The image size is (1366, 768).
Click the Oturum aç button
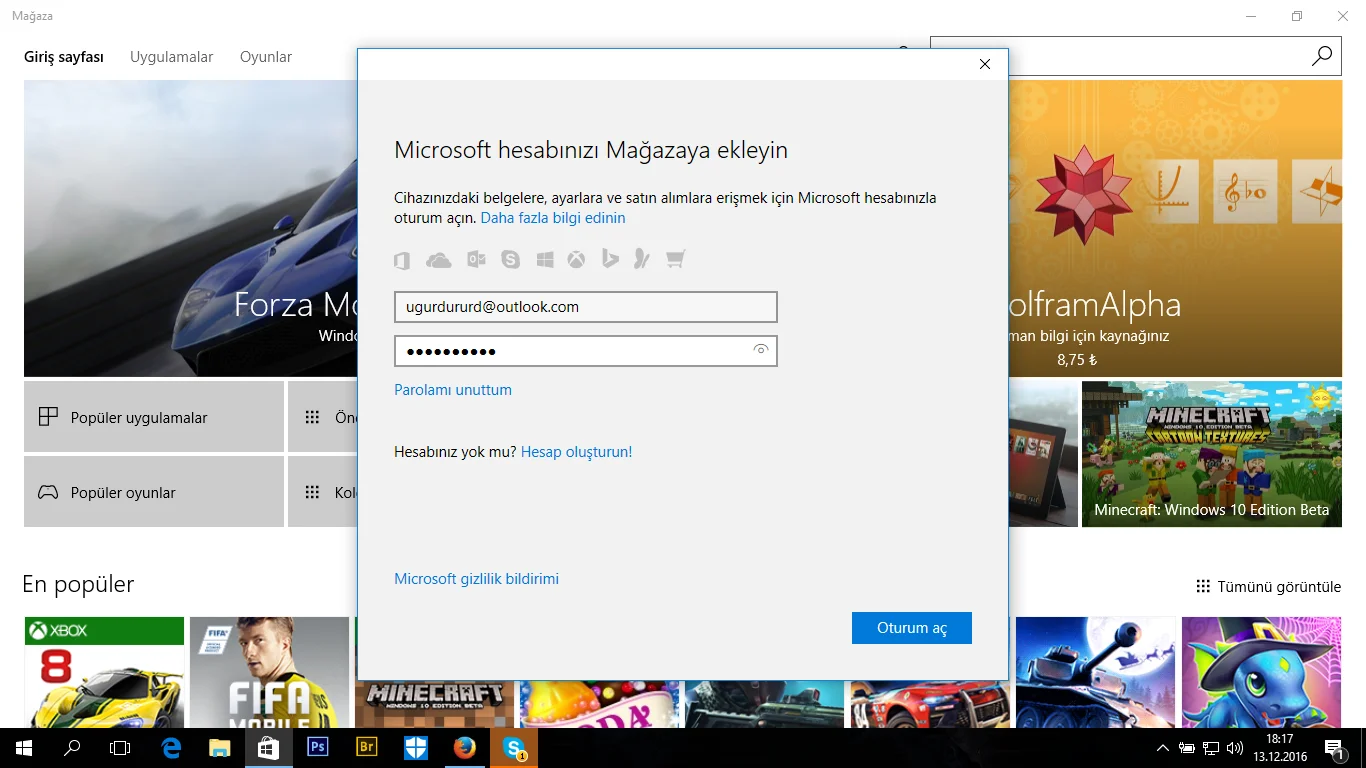coord(911,627)
